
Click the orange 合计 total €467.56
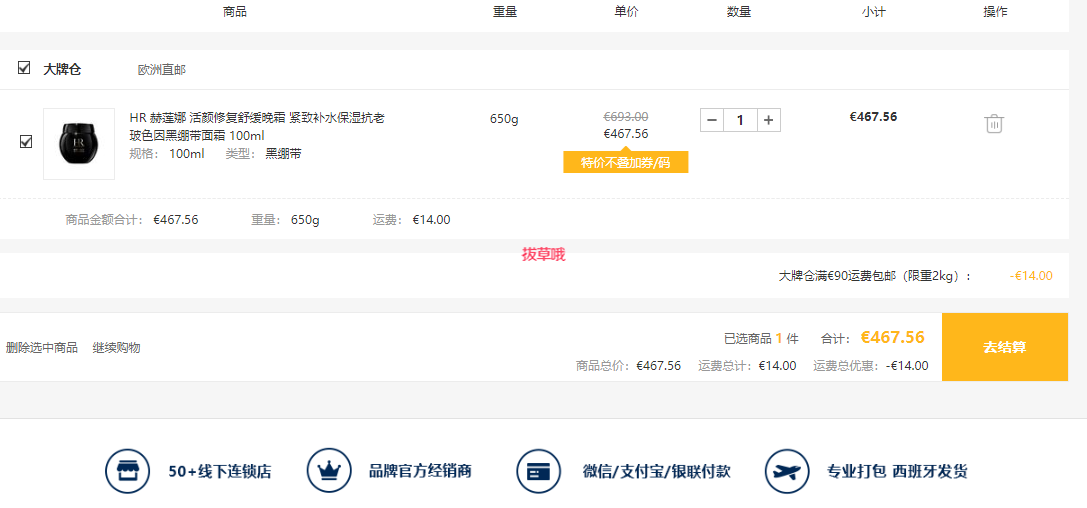[893, 338]
